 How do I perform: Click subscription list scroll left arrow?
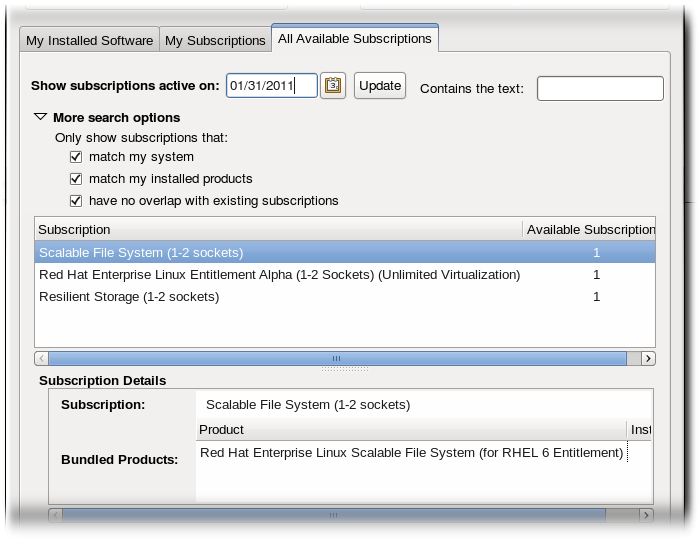pyautogui.click(x=42, y=358)
